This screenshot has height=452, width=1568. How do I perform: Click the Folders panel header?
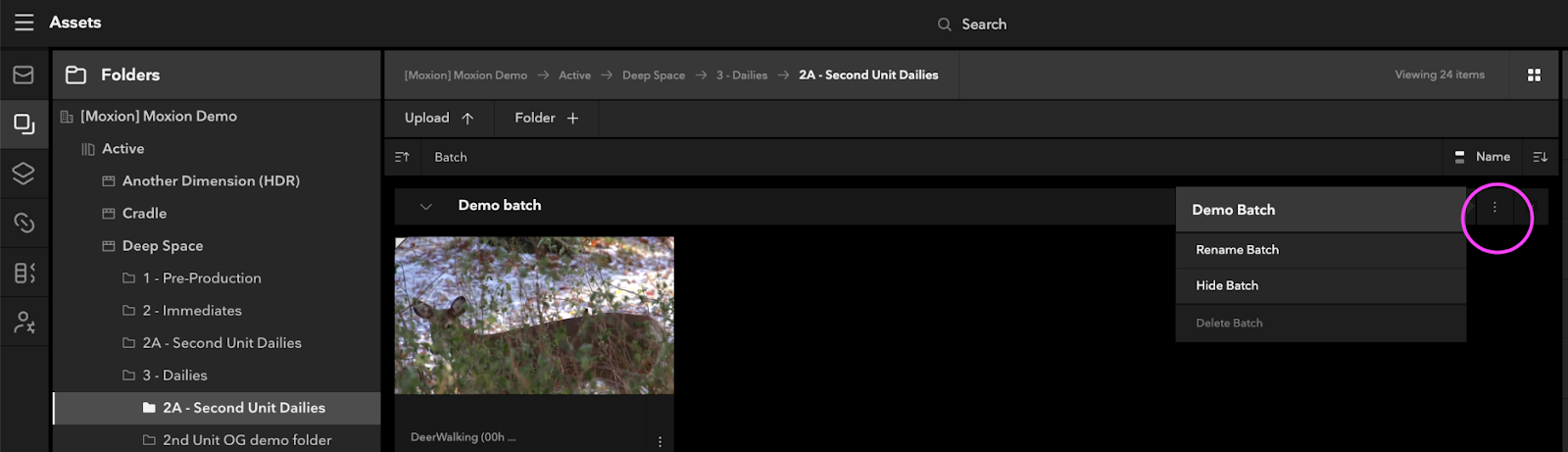pyautogui.click(x=217, y=75)
